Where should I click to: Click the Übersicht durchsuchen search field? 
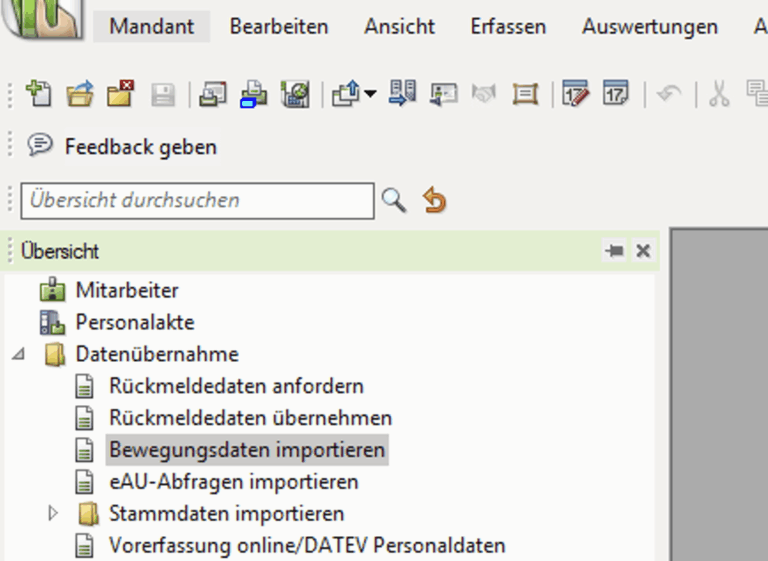tap(197, 200)
